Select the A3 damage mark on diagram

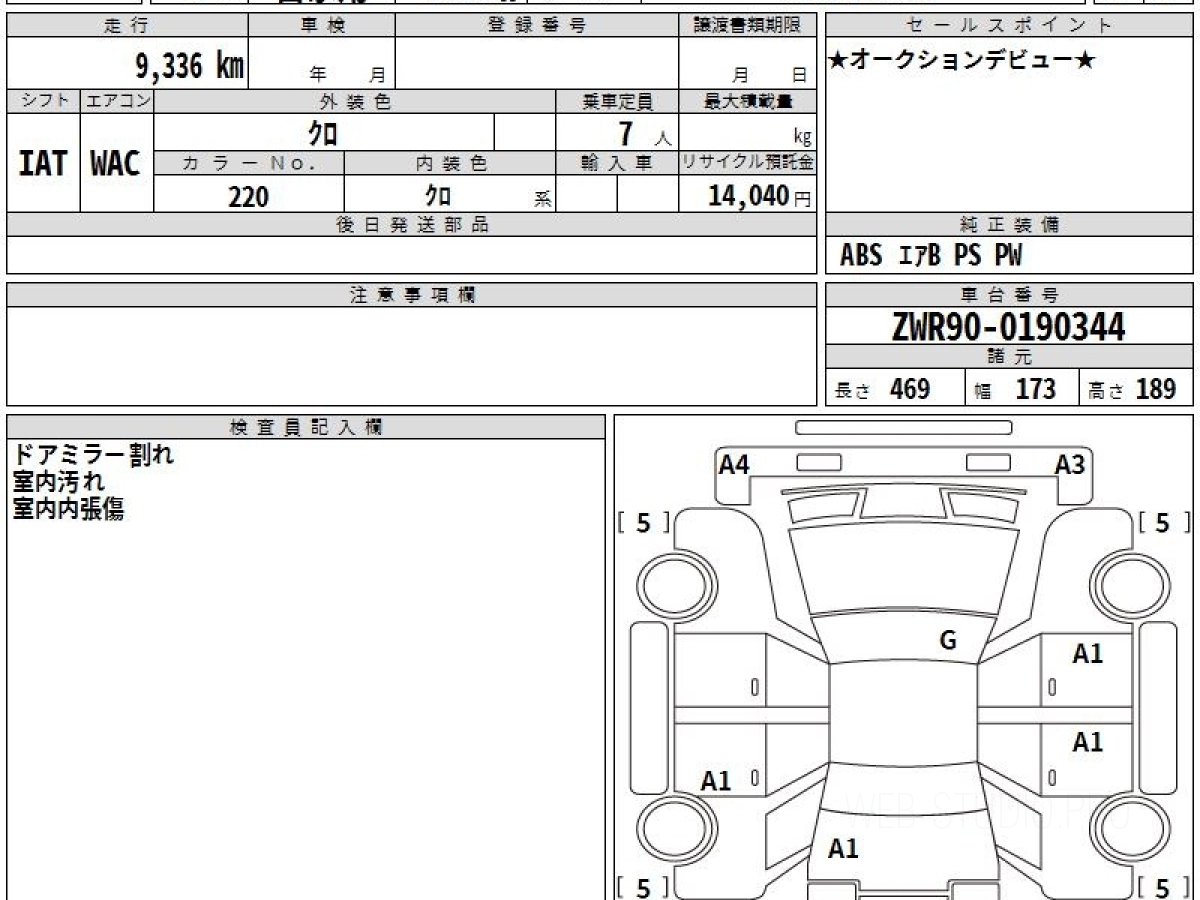1070,464
